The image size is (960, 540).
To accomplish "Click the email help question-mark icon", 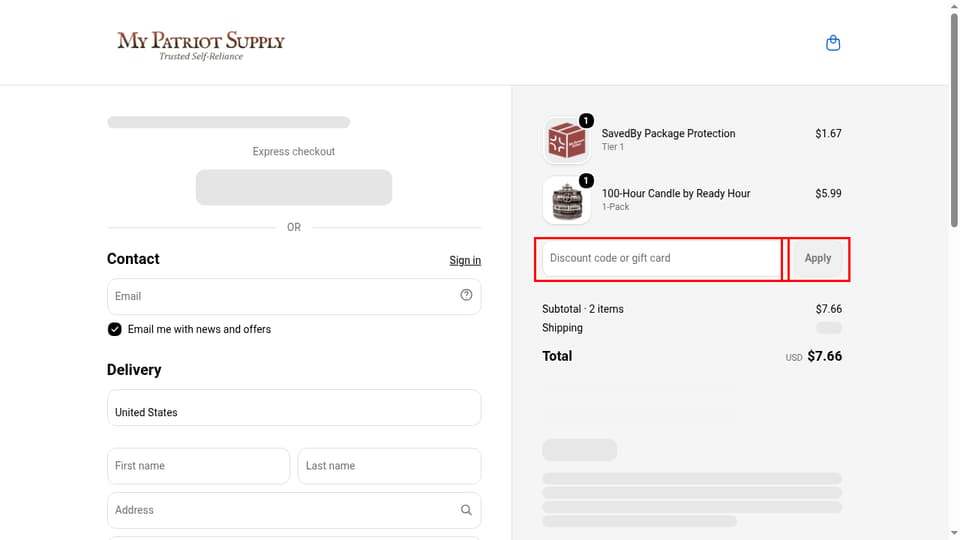I will [x=466, y=295].
